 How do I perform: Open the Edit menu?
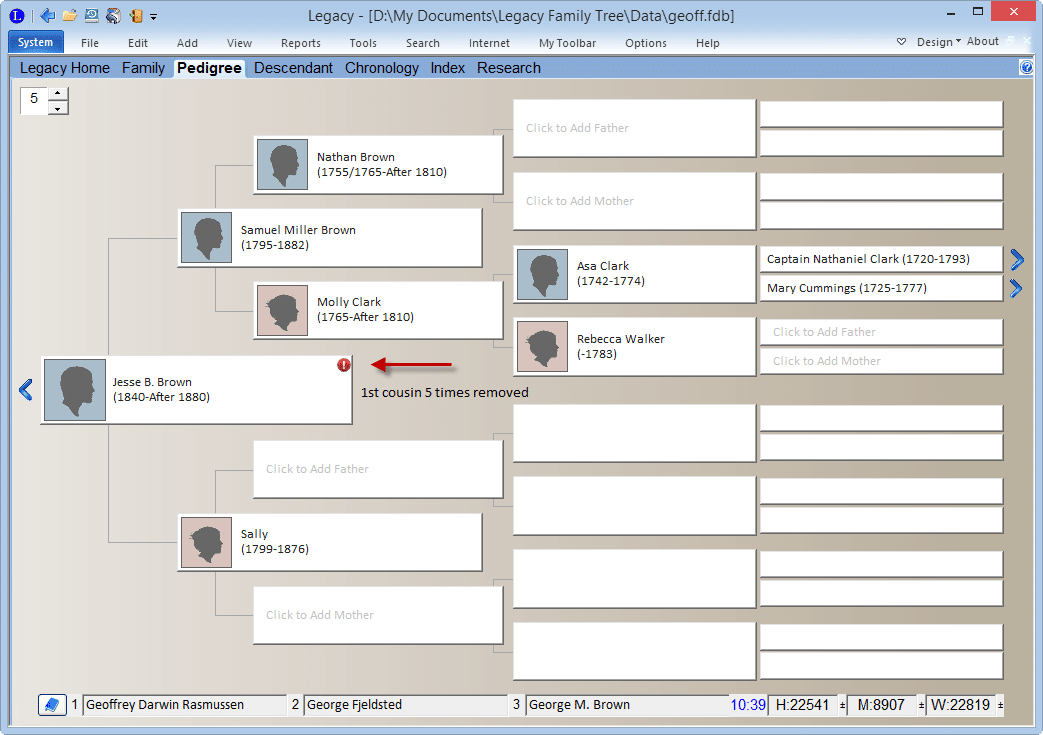pyautogui.click(x=138, y=43)
